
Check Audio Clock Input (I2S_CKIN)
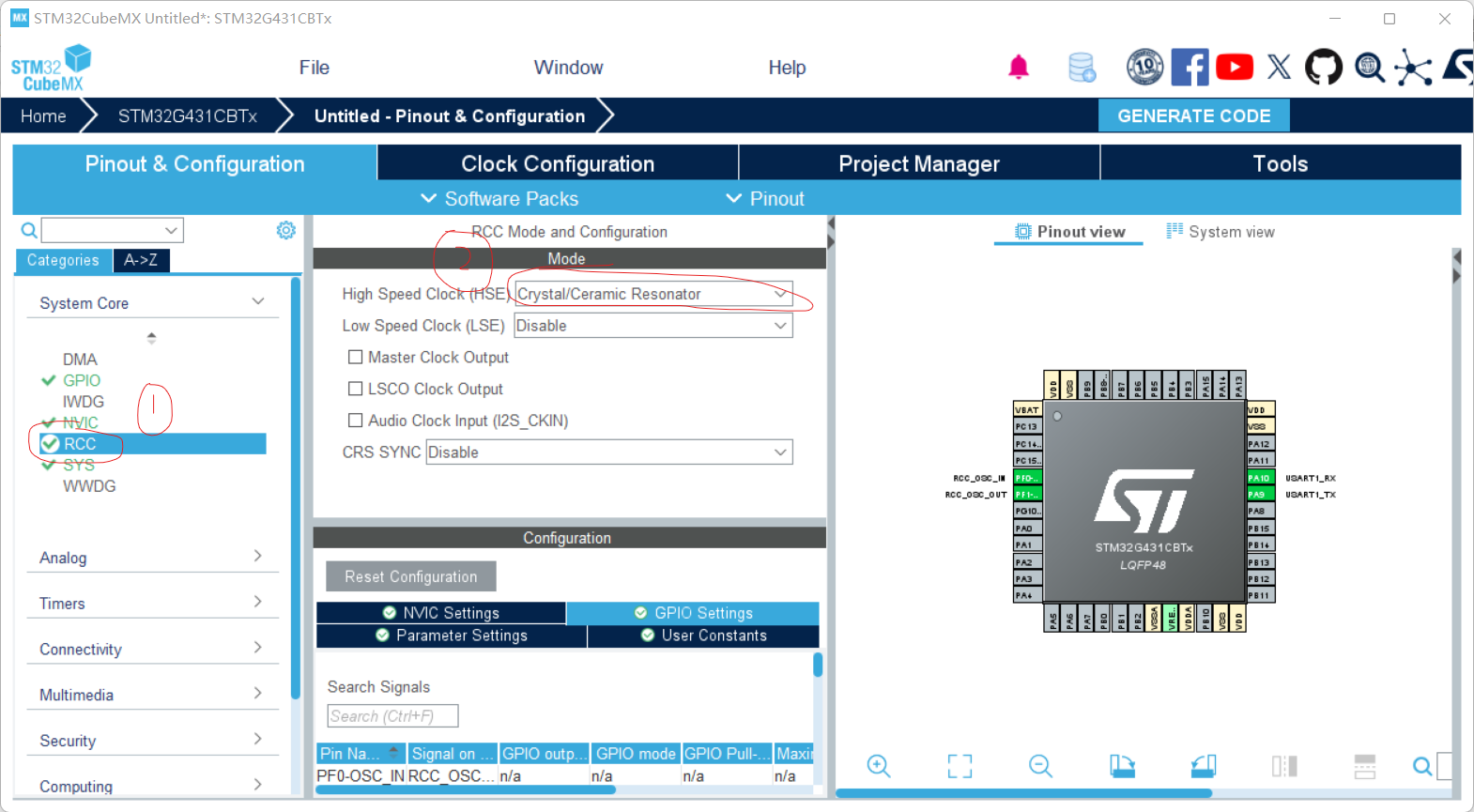coord(355,421)
